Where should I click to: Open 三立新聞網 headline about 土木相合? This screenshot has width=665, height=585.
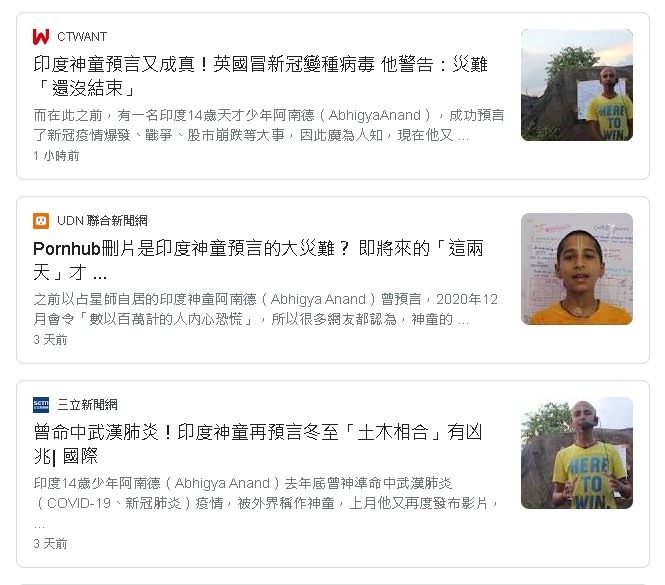(x=257, y=444)
